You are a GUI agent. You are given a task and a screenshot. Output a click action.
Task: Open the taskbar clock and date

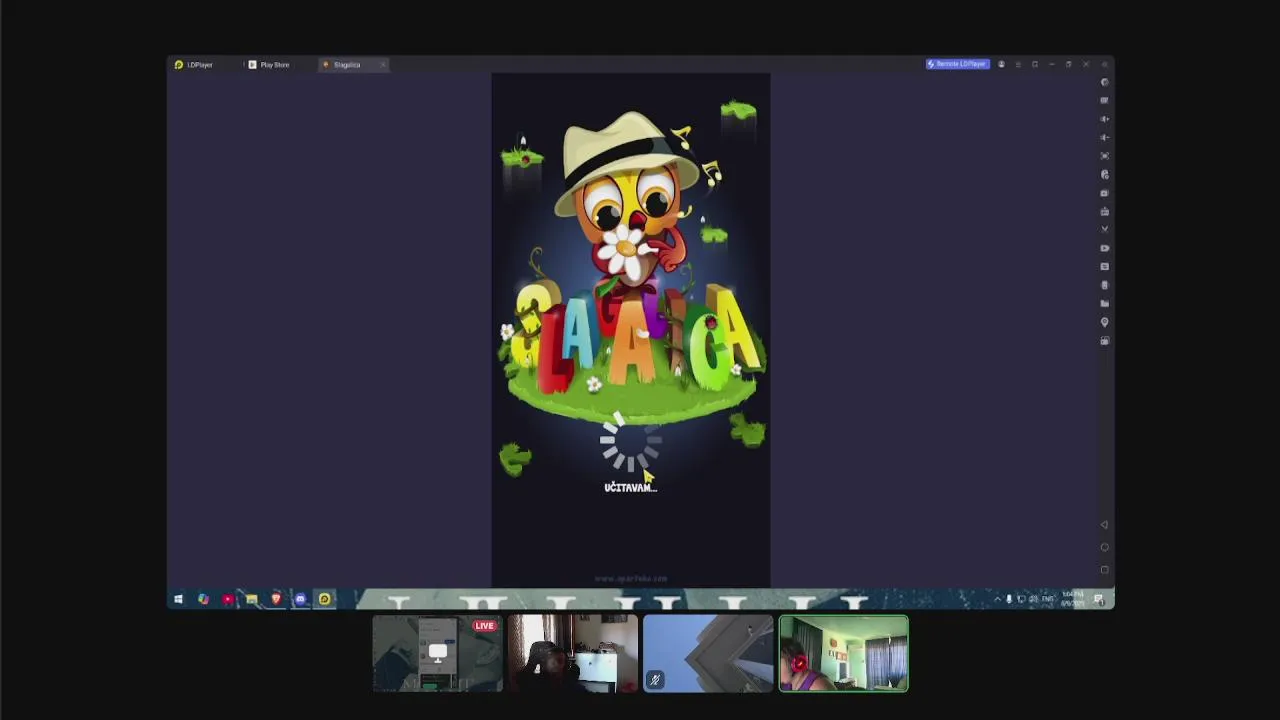pos(1071,599)
